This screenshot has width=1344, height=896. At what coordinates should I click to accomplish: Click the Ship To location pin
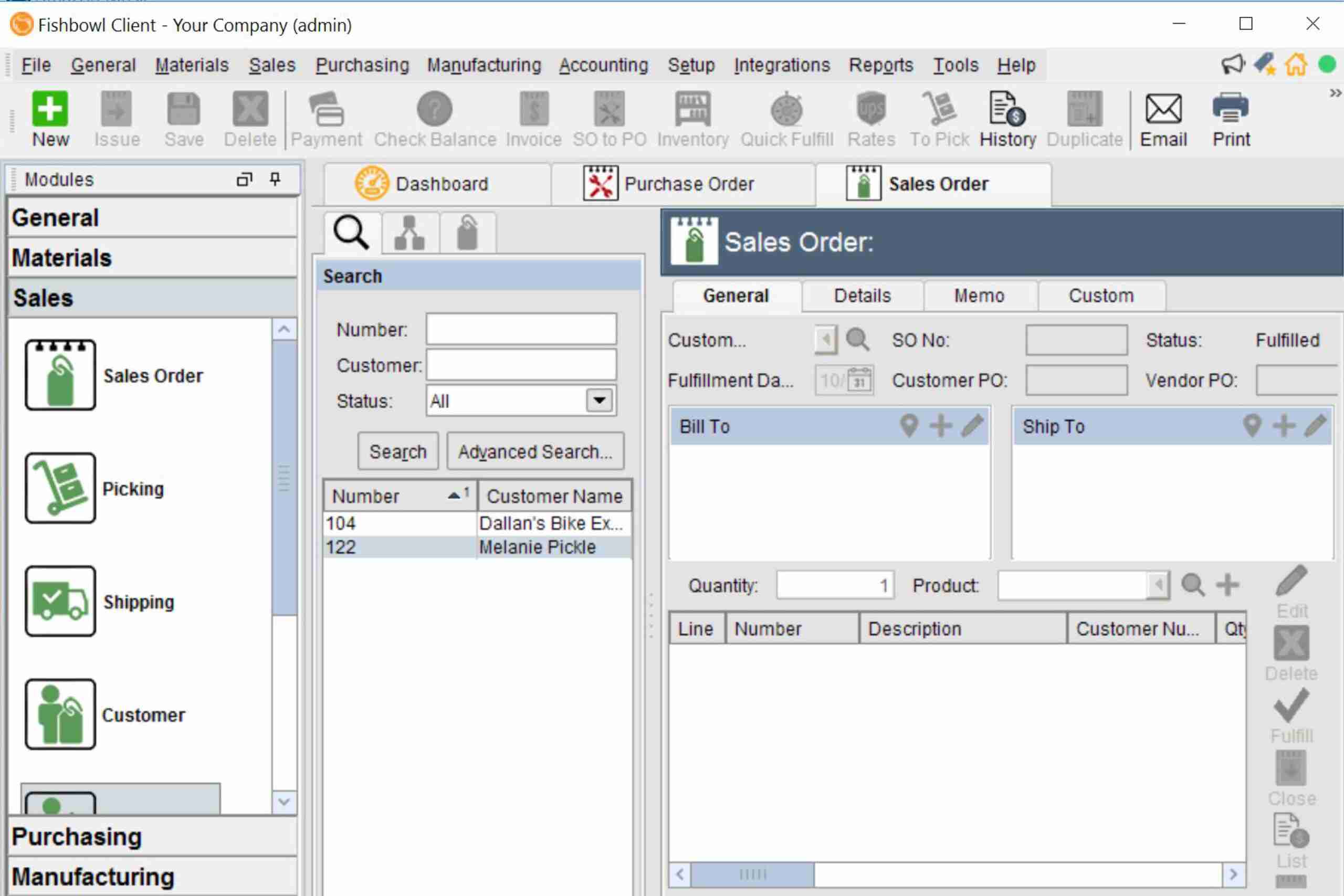[x=1252, y=426]
